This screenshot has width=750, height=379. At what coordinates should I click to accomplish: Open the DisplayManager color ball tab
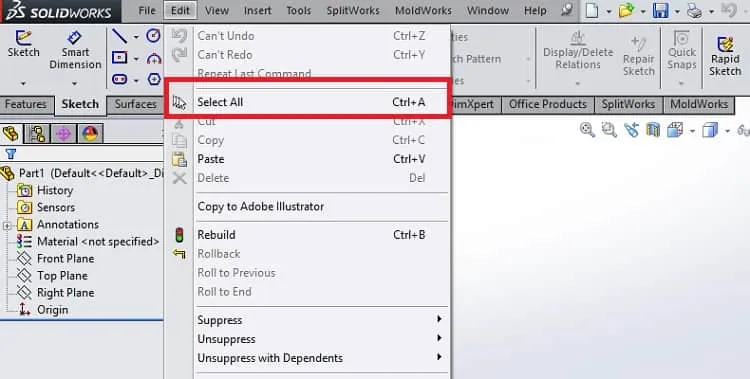click(x=90, y=134)
